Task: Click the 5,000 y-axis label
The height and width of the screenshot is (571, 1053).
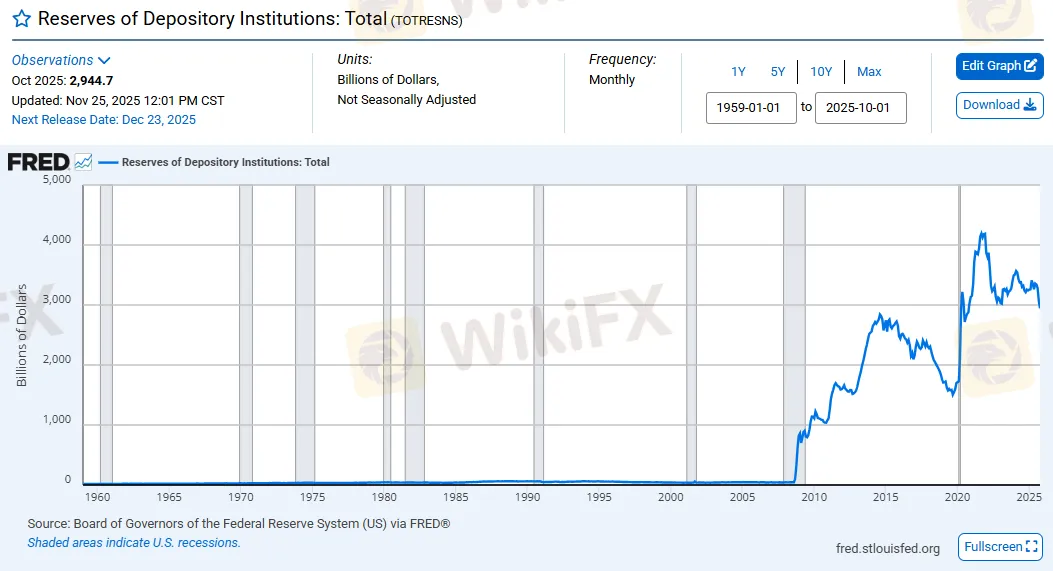Action: 56,179
